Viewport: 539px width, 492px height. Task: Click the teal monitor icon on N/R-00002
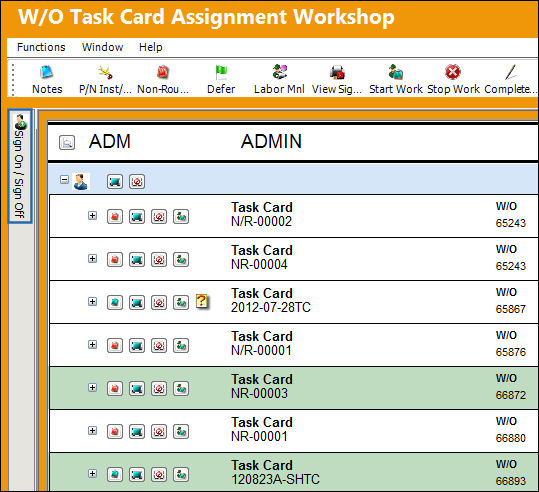(137, 217)
